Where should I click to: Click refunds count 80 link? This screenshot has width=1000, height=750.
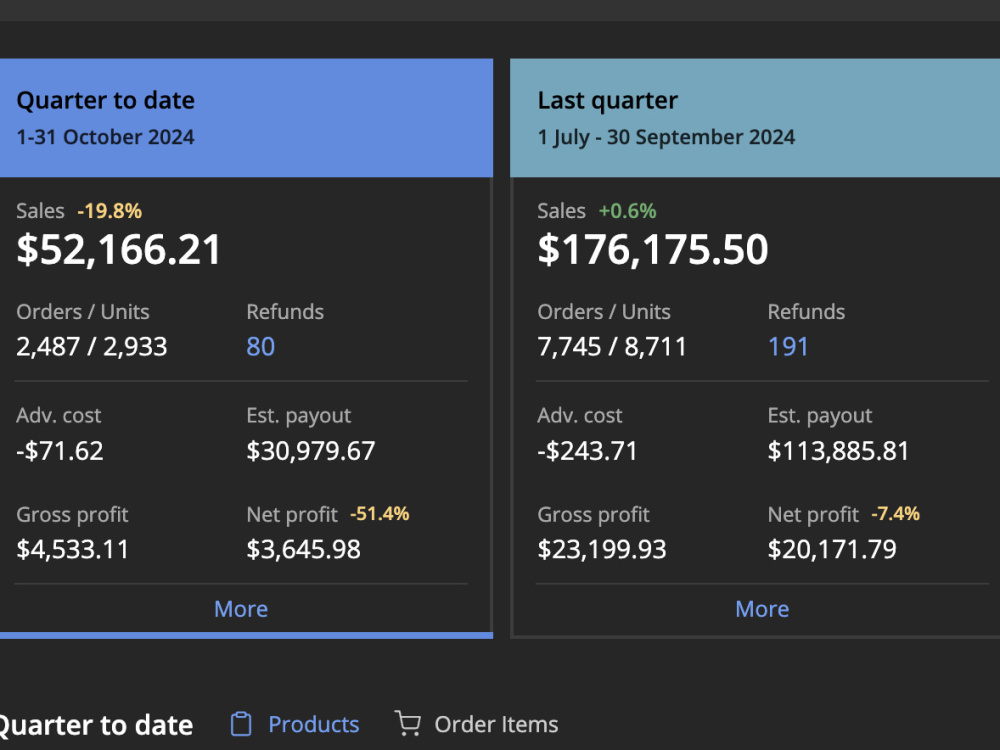260,346
